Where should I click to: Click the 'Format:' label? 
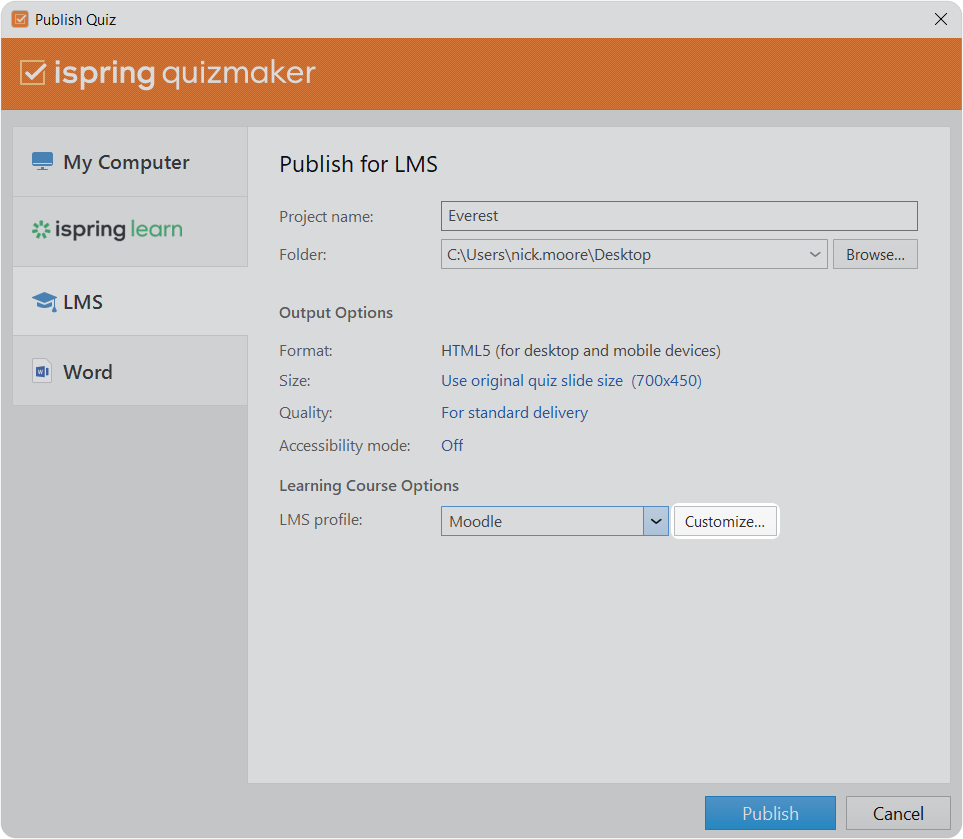tap(306, 351)
